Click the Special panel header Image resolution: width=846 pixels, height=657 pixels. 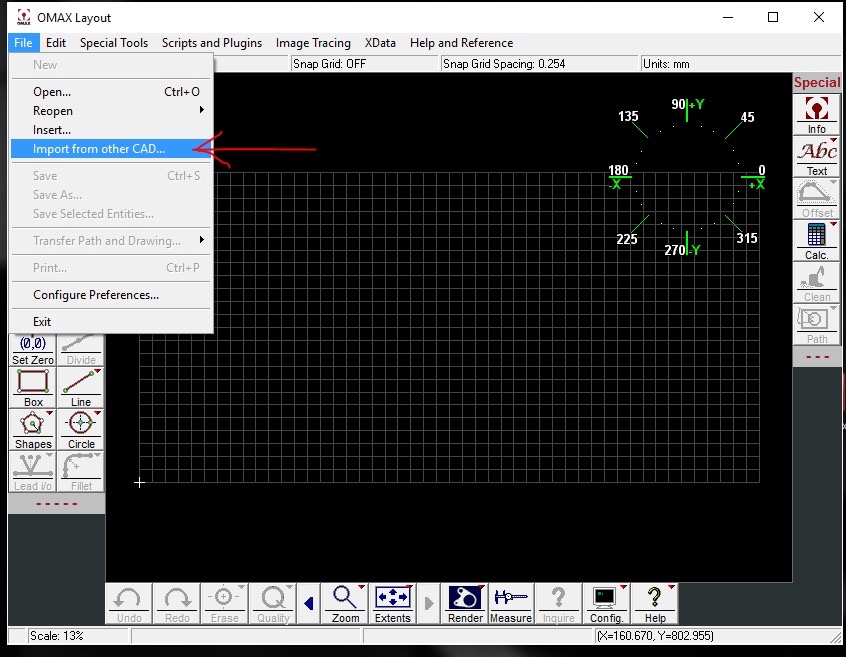(x=816, y=83)
